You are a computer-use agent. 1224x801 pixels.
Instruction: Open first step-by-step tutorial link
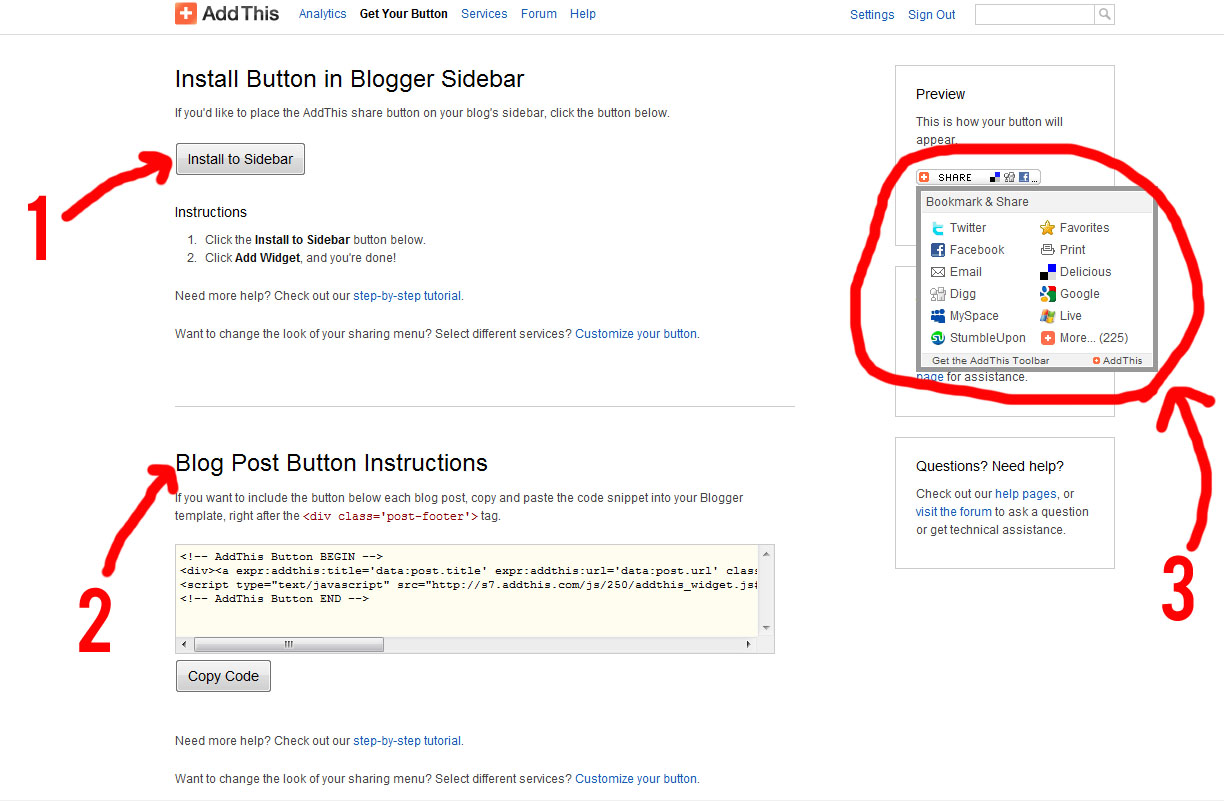(407, 296)
